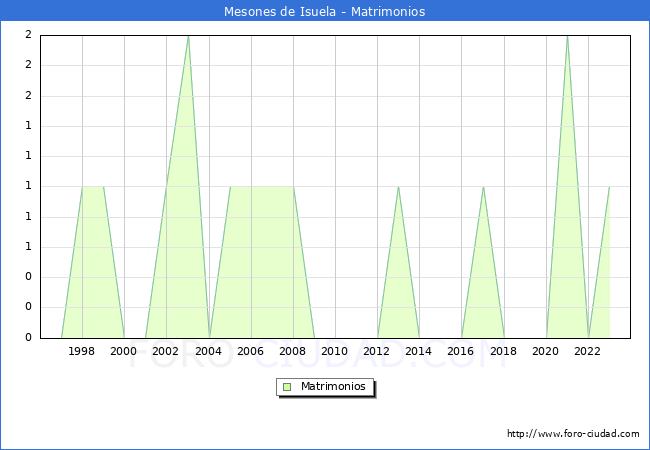Click the 2022 x-axis label
650x450 pixels.
[x=587, y=351]
